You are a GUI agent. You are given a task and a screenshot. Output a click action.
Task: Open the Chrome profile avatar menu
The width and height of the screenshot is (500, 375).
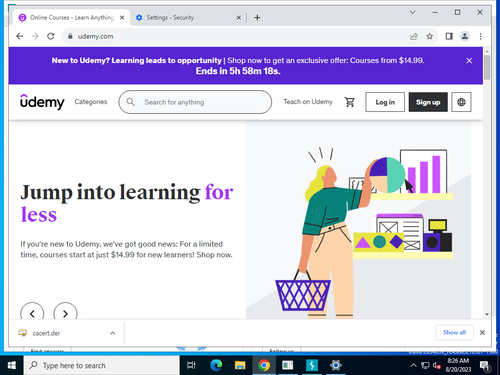(x=465, y=36)
